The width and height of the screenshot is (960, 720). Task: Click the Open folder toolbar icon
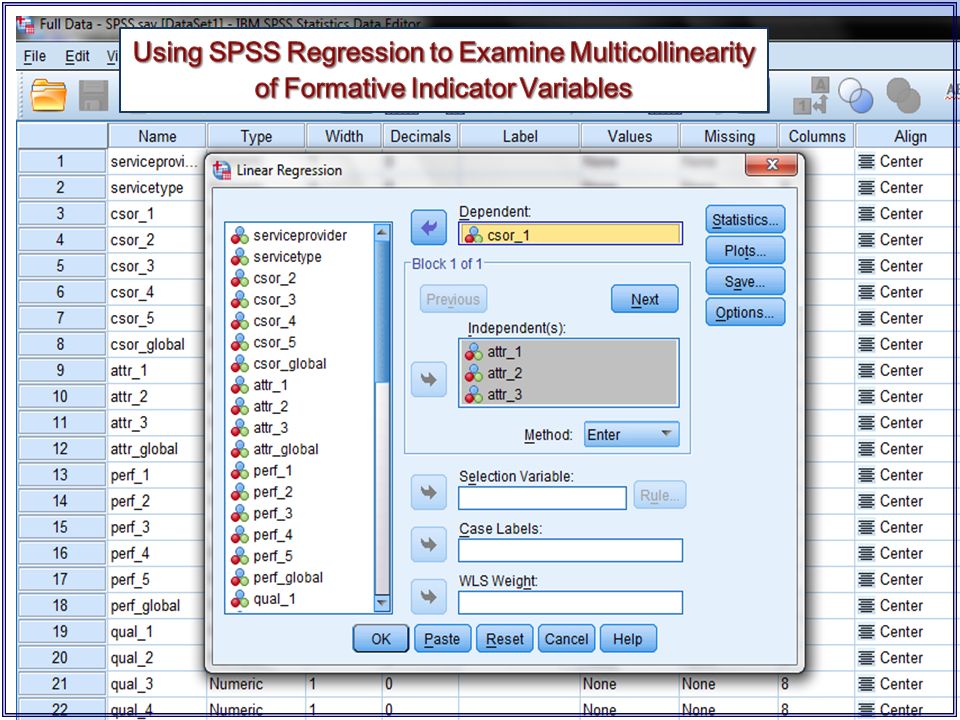48,96
